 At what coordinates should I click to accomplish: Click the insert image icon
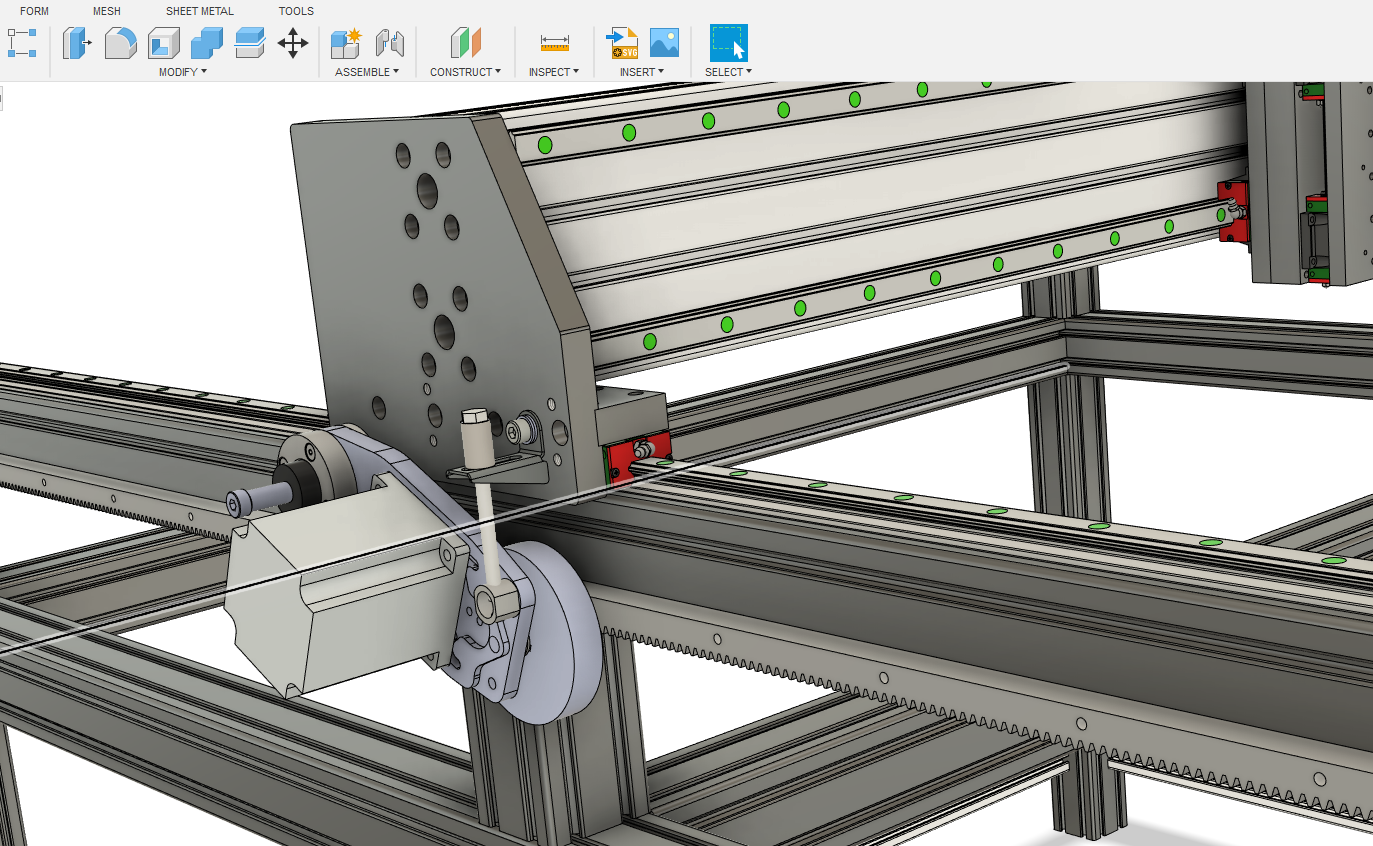point(664,43)
